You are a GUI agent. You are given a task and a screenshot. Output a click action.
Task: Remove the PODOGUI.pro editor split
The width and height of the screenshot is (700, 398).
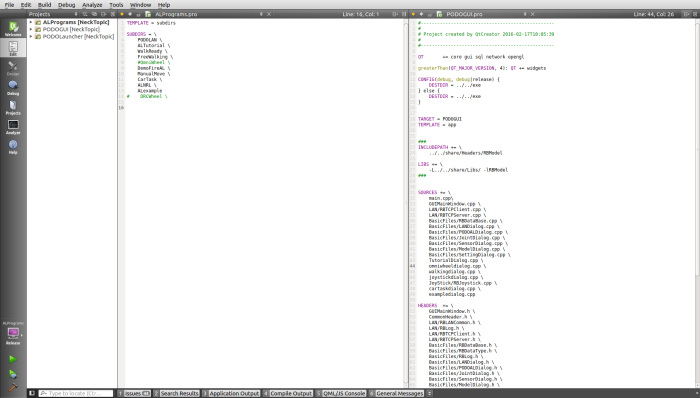pos(695,14)
